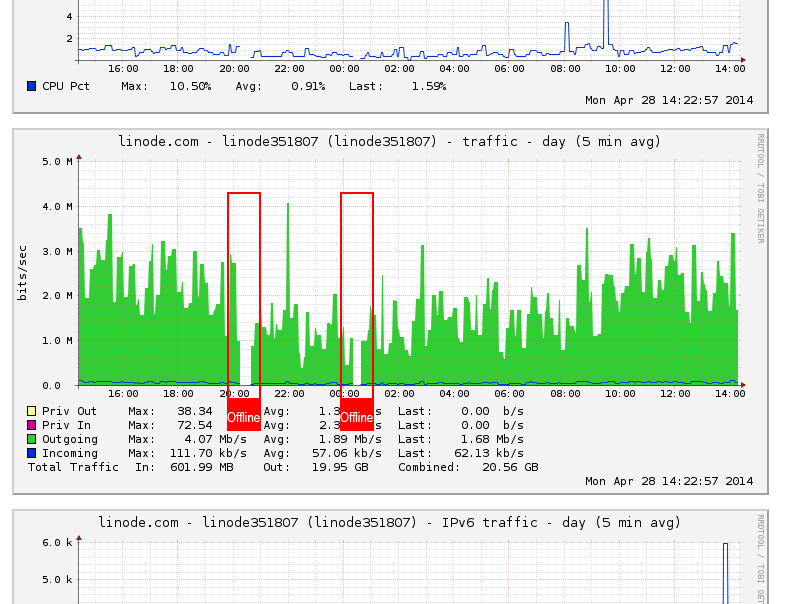
Task: Click the "04:00" label on traffic graph
Action: click(454, 393)
